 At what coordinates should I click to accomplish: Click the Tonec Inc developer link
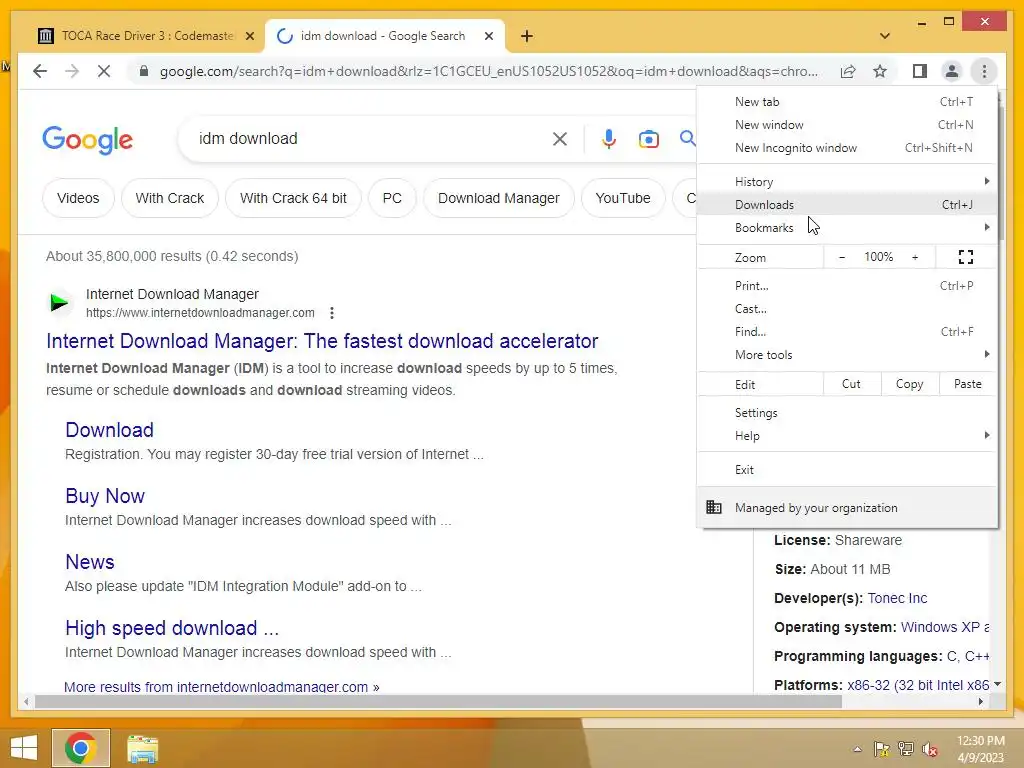pyautogui.click(x=897, y=598)
